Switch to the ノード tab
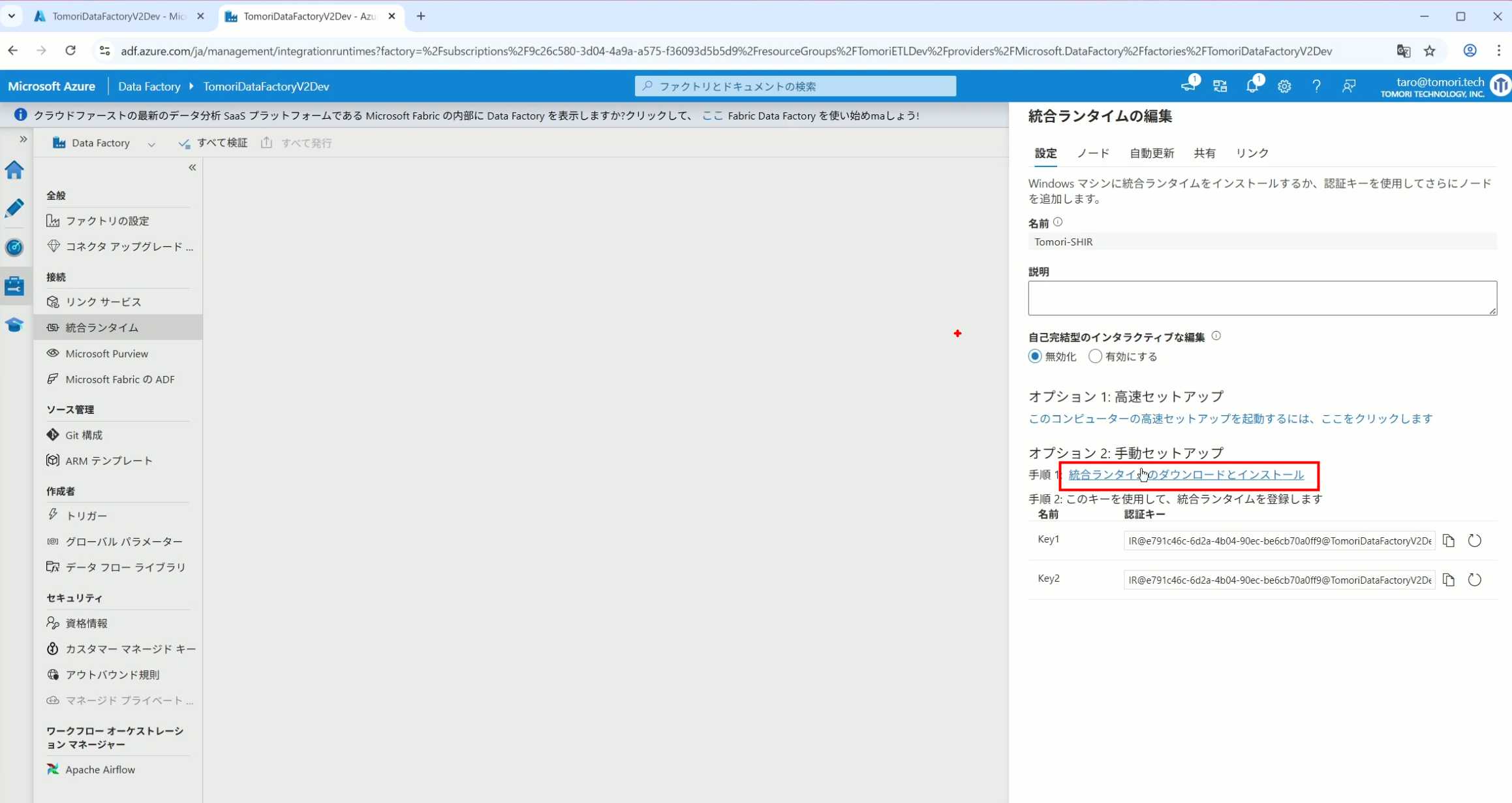This screenshot has height=803, width=1512. (1092, 153)
